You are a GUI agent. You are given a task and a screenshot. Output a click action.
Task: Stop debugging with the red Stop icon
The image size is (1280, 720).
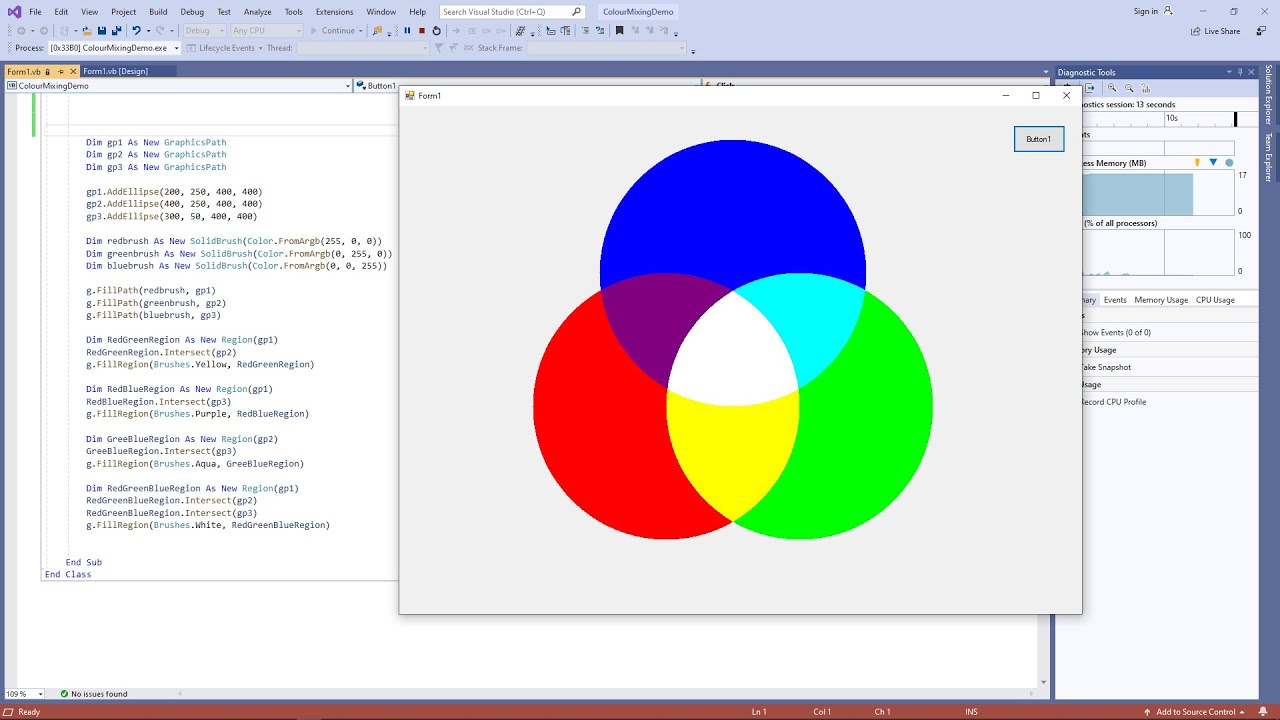coord(423,30)
